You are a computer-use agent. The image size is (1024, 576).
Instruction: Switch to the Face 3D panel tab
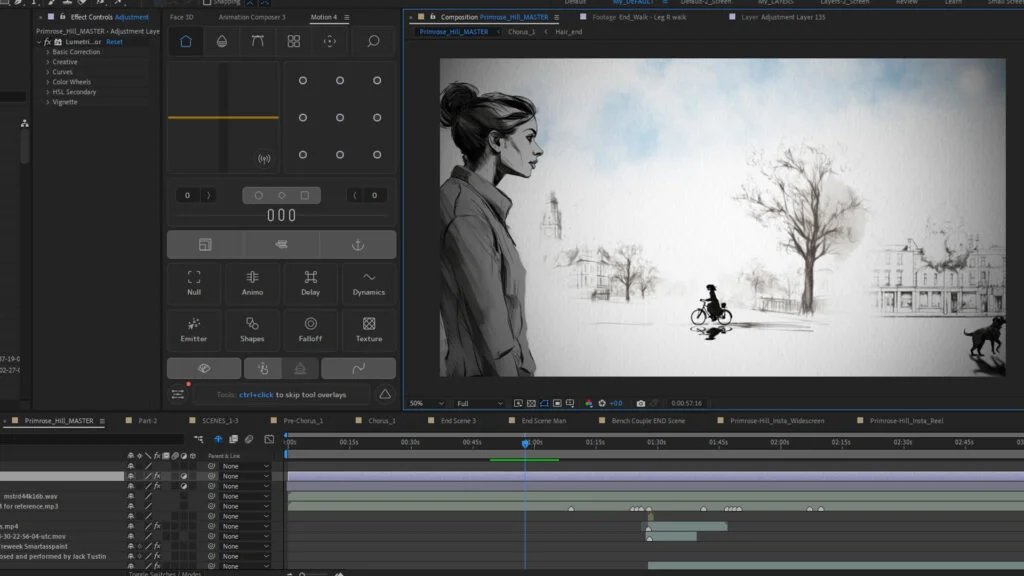(182, 17)
